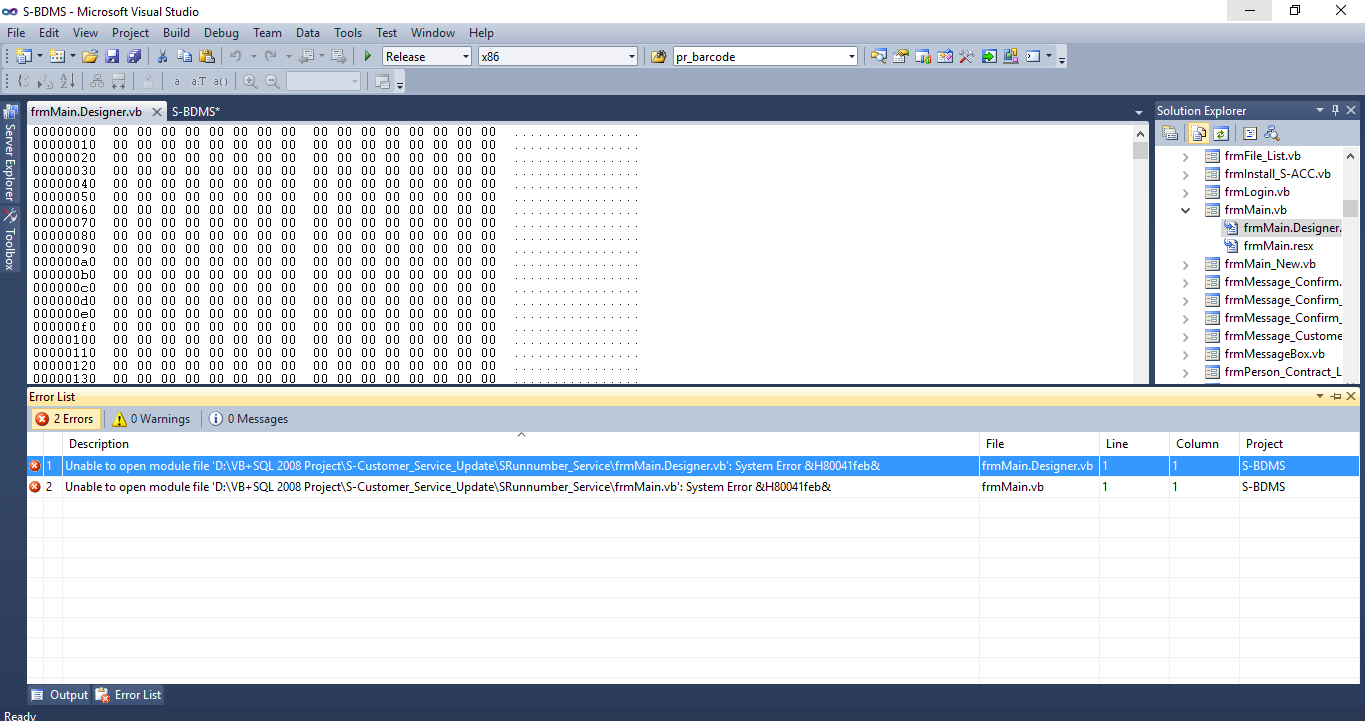Cut selection with the scissors icon
Image resolution: width=1365 pixels, height=721 pixels.
pos(162,56)
